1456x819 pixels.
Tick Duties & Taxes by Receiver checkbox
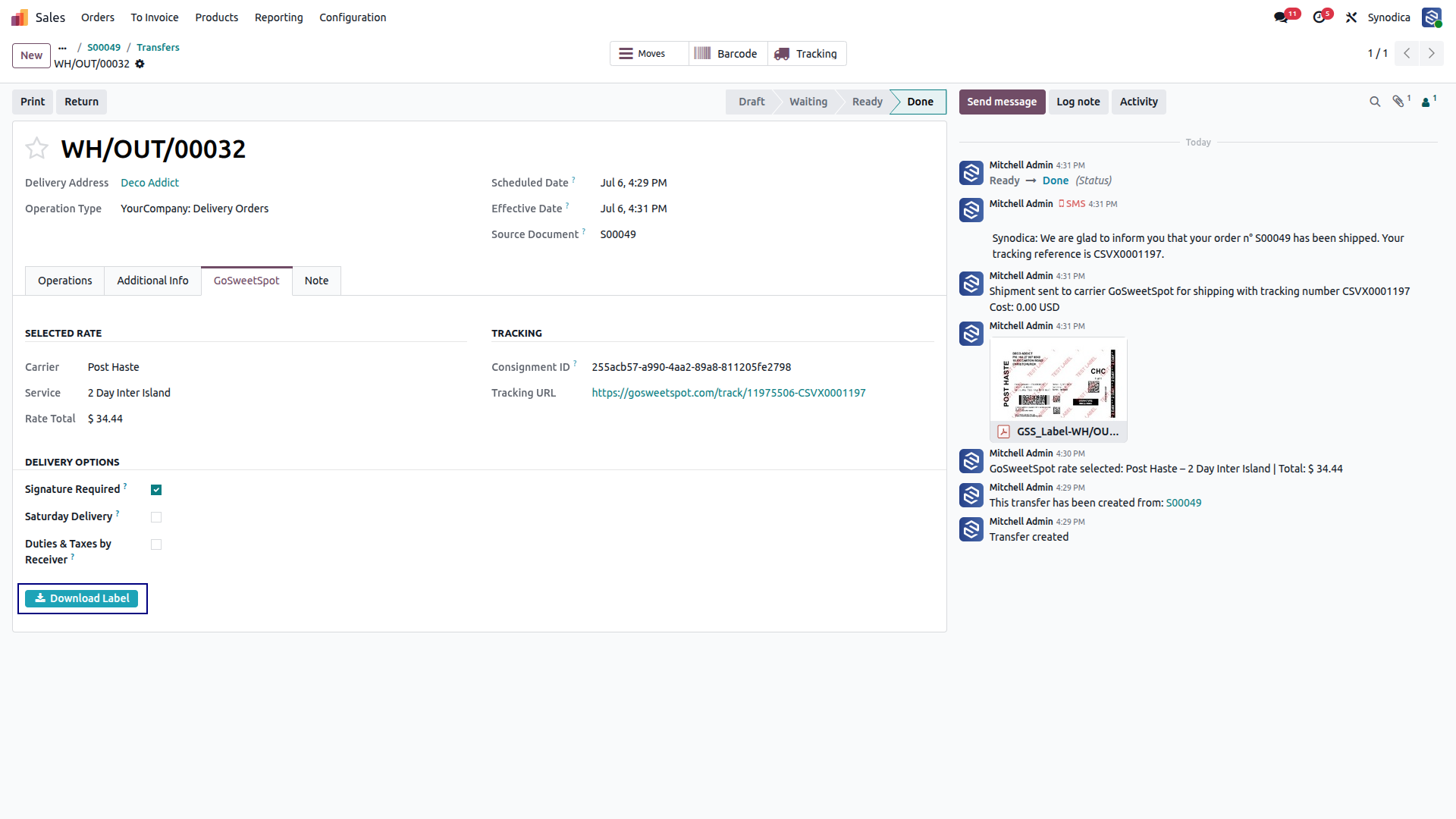[156, 544]
